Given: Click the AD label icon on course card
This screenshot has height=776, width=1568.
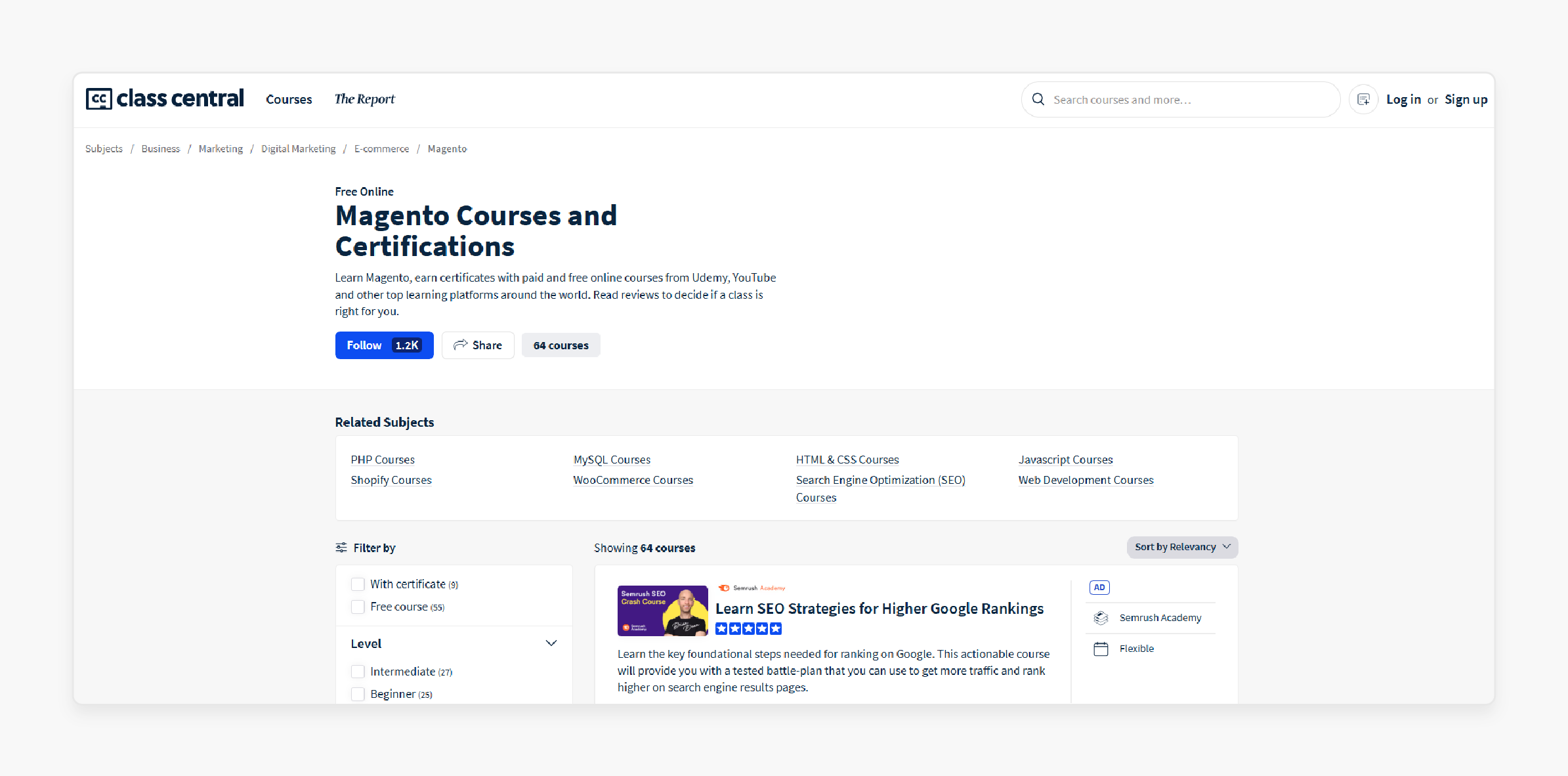Looking at the screenshot, I should point(1099,587).
